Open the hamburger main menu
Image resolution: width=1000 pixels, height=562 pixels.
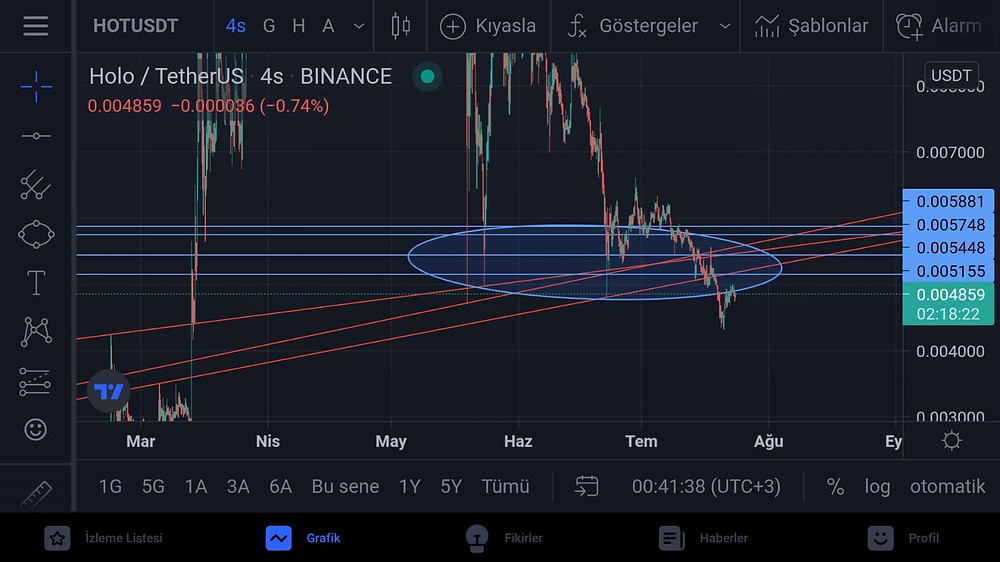point(36,26)
